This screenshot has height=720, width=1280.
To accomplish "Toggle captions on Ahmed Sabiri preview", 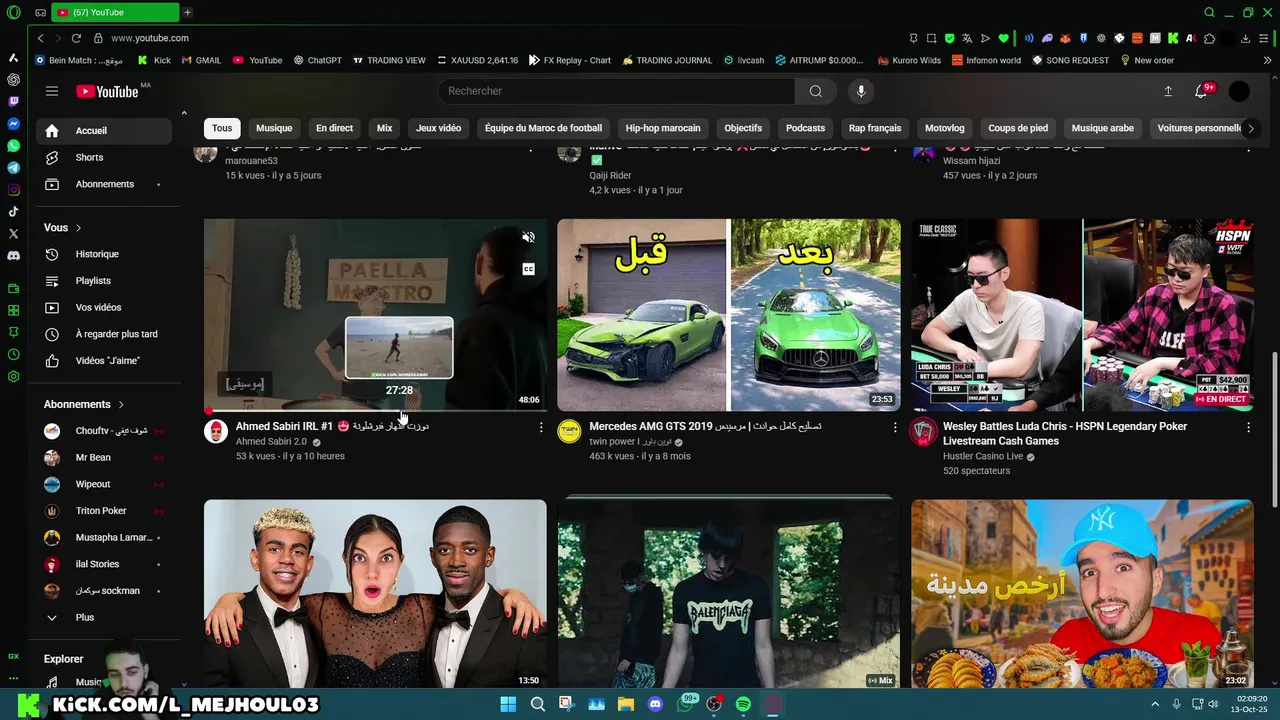I will (528, 269).
